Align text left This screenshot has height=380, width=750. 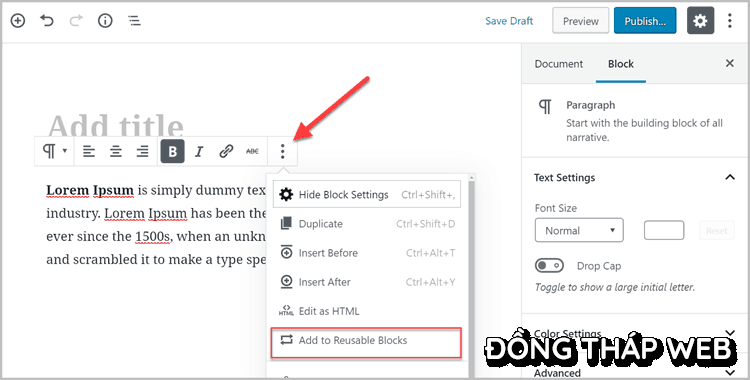click(89, 152)
